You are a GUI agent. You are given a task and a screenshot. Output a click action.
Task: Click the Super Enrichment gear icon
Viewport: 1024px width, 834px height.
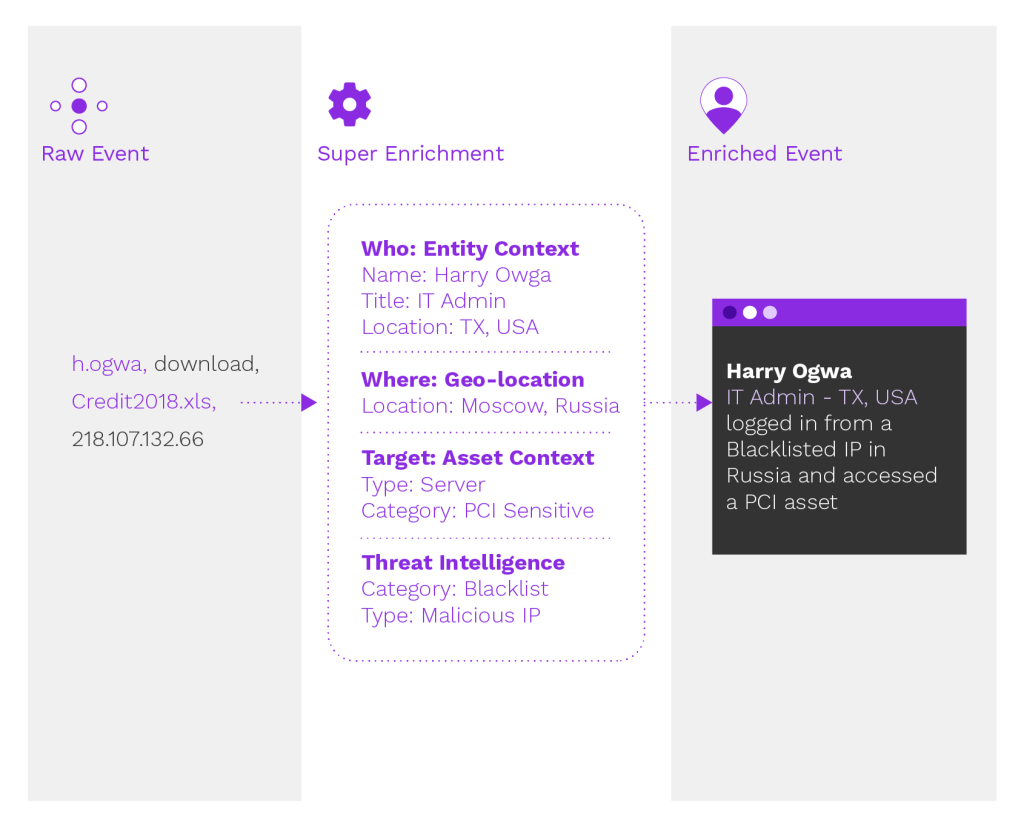pyautogui.click(x=349, y=104)
